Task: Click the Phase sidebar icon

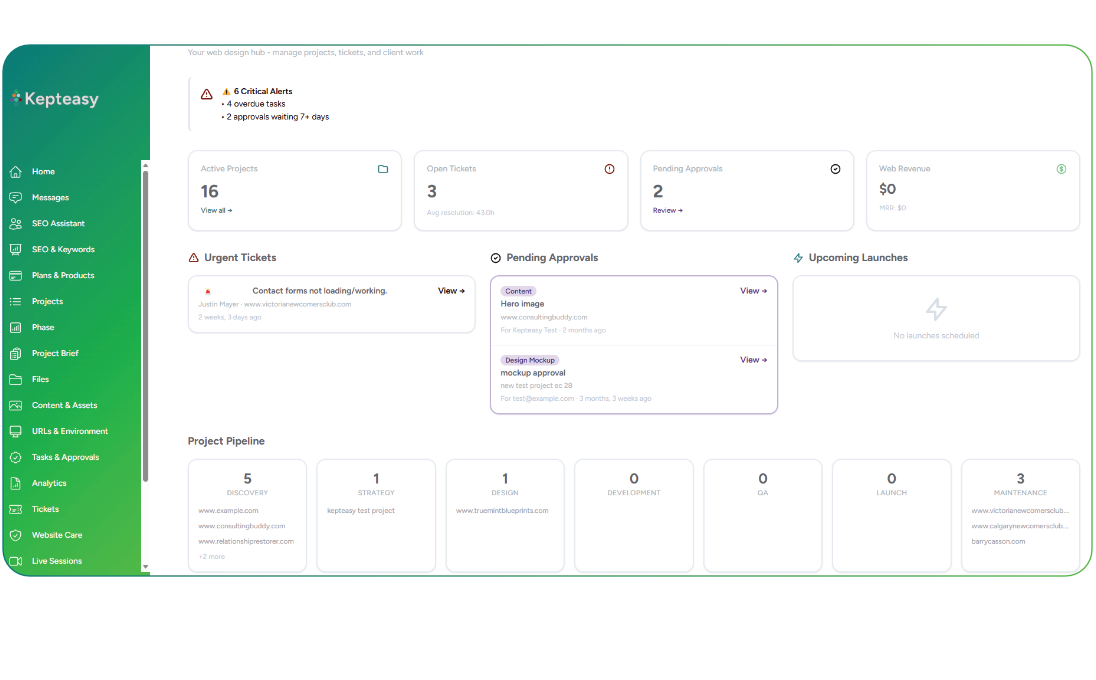Action: tap(15, 327)
